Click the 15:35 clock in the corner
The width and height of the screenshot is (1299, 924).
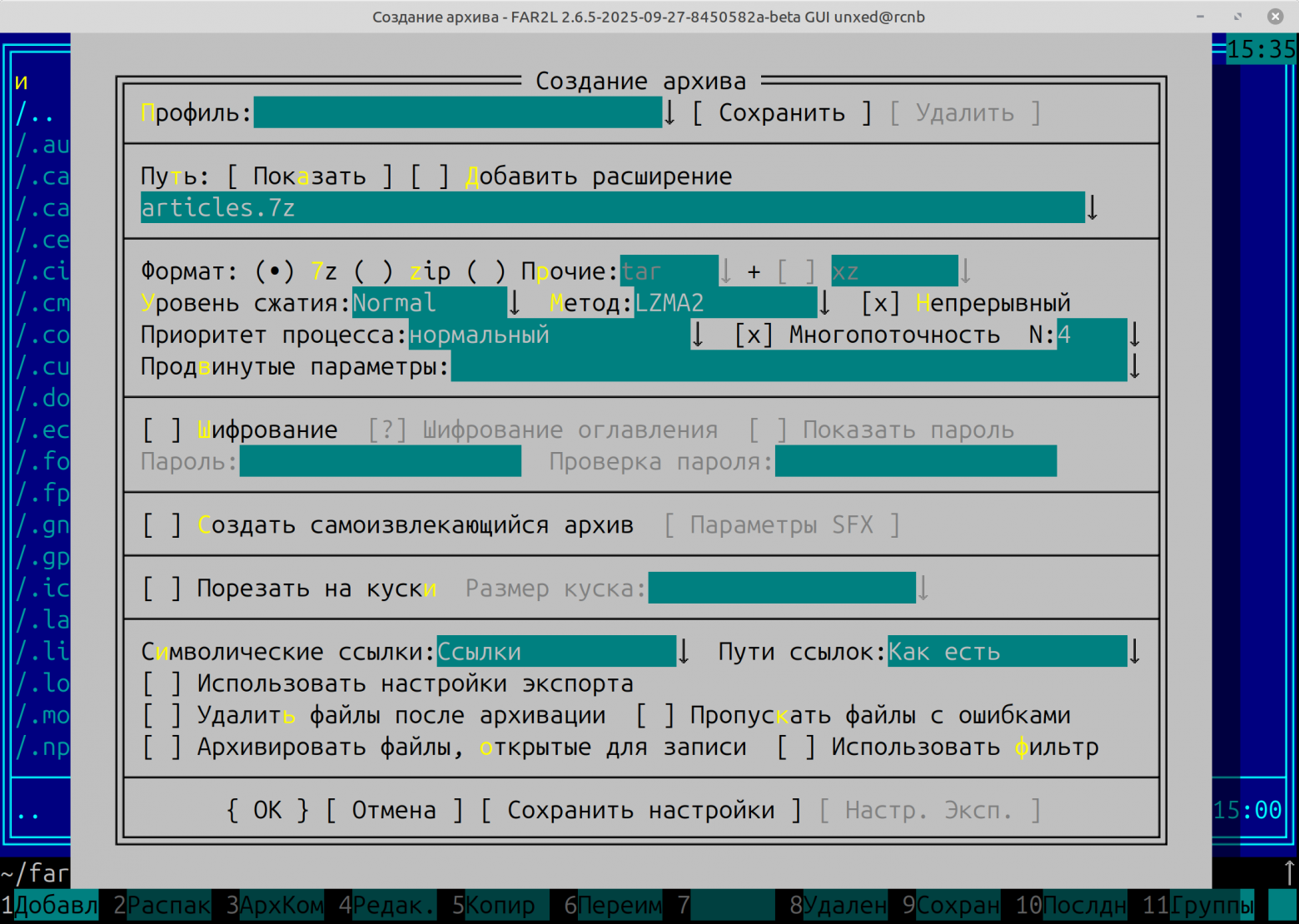(1261, 50)
